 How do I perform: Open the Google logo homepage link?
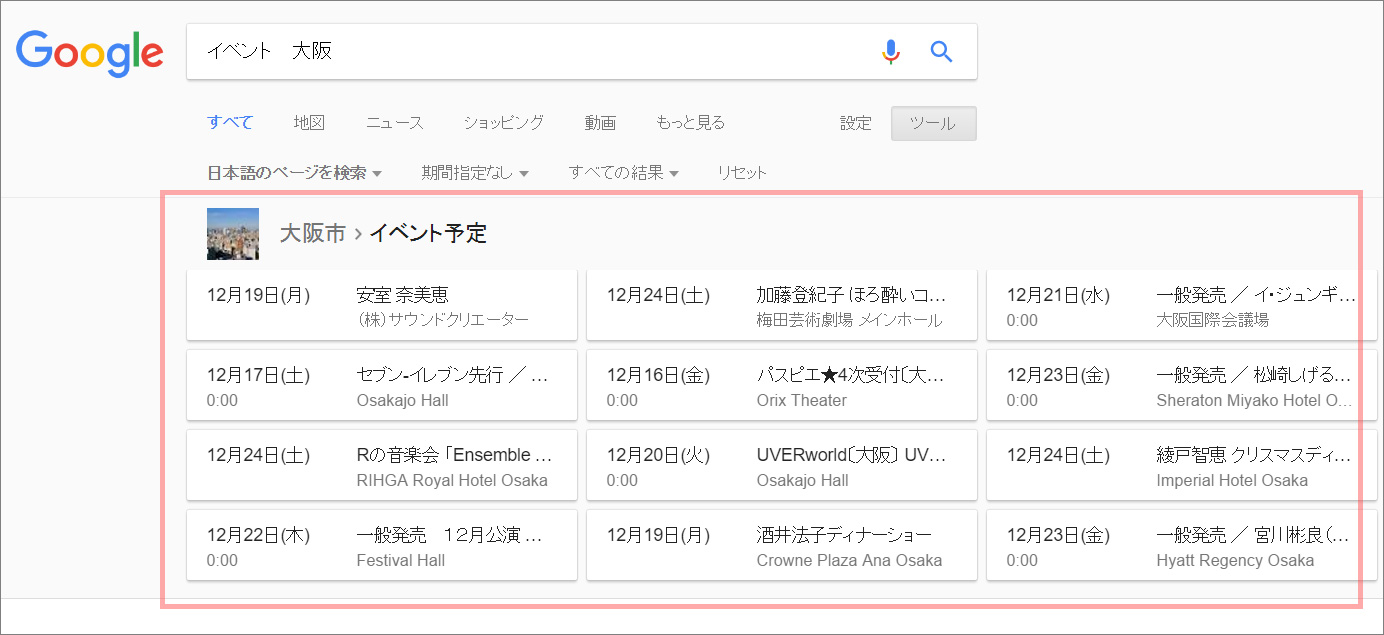90,54
